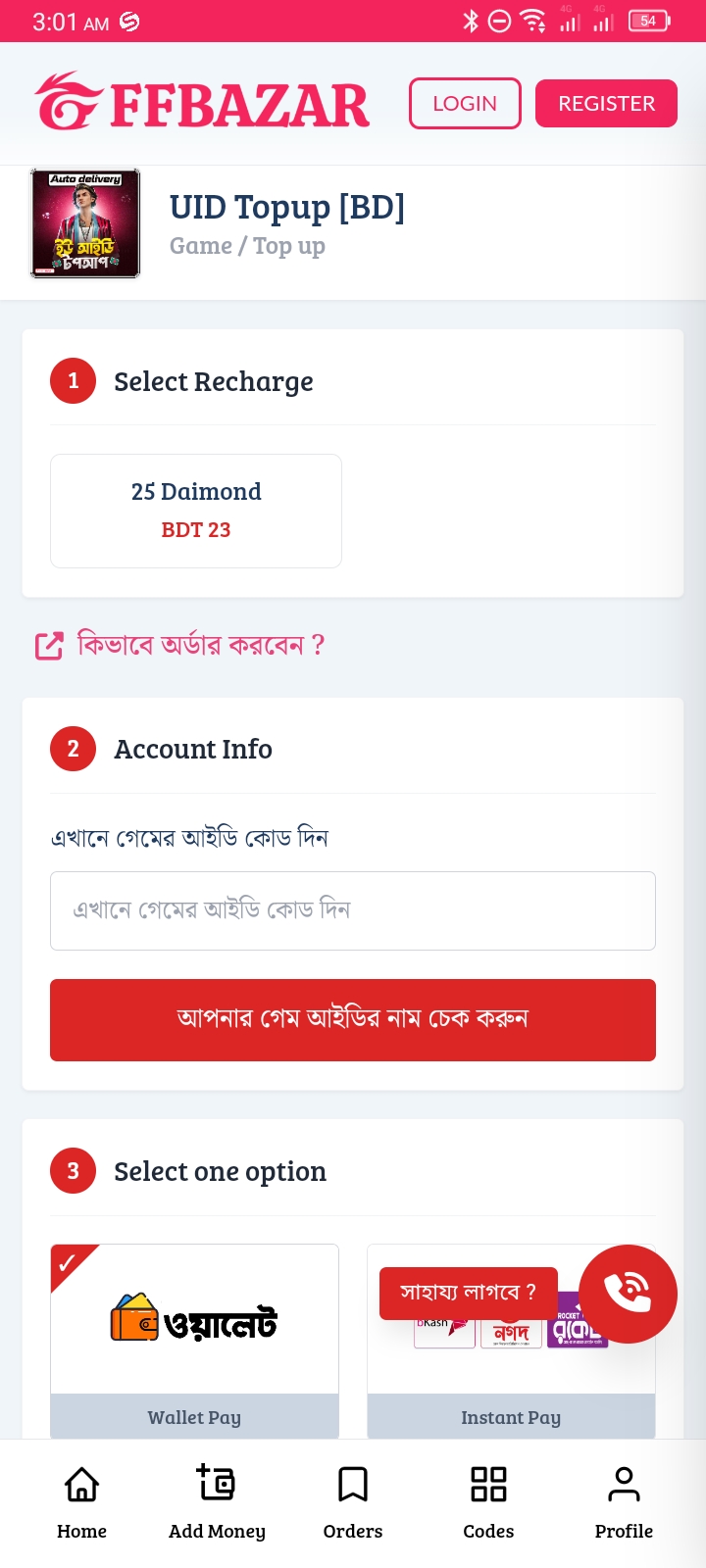
Task: Tap the red phone support button
Action: pyautogui.click(x=628, y=1294)
